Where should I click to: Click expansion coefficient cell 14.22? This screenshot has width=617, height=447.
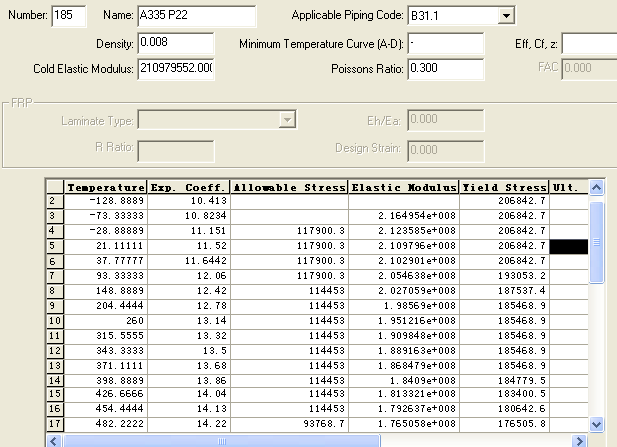point(188,424)
